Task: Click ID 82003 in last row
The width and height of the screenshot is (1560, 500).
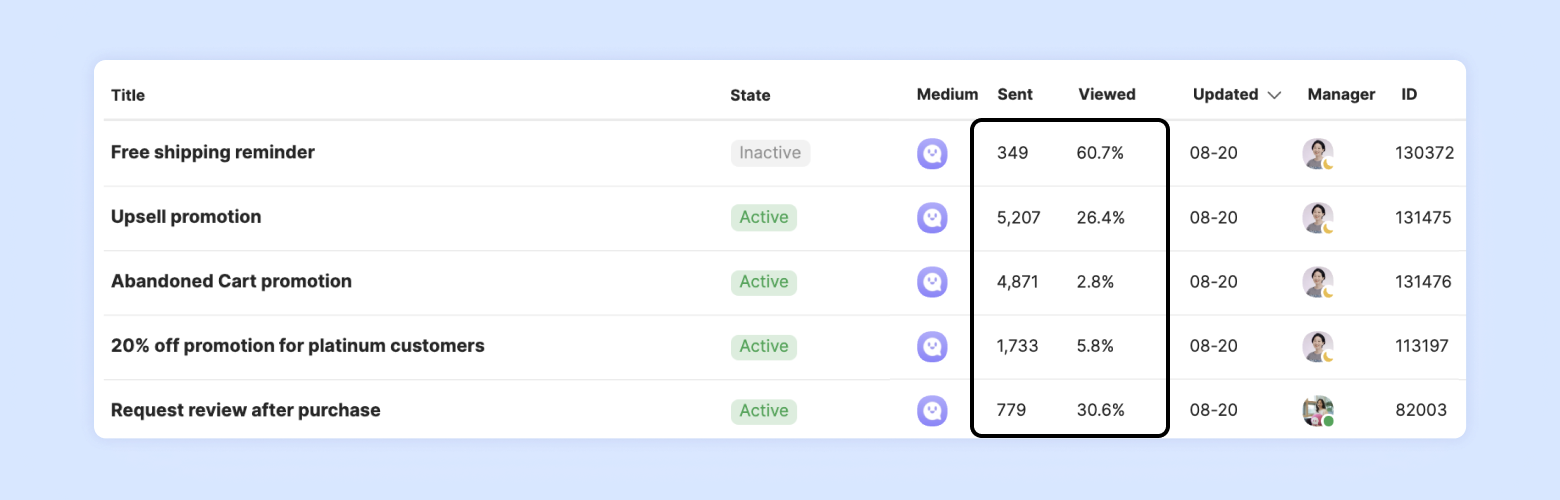Action: click(1421, 411)
